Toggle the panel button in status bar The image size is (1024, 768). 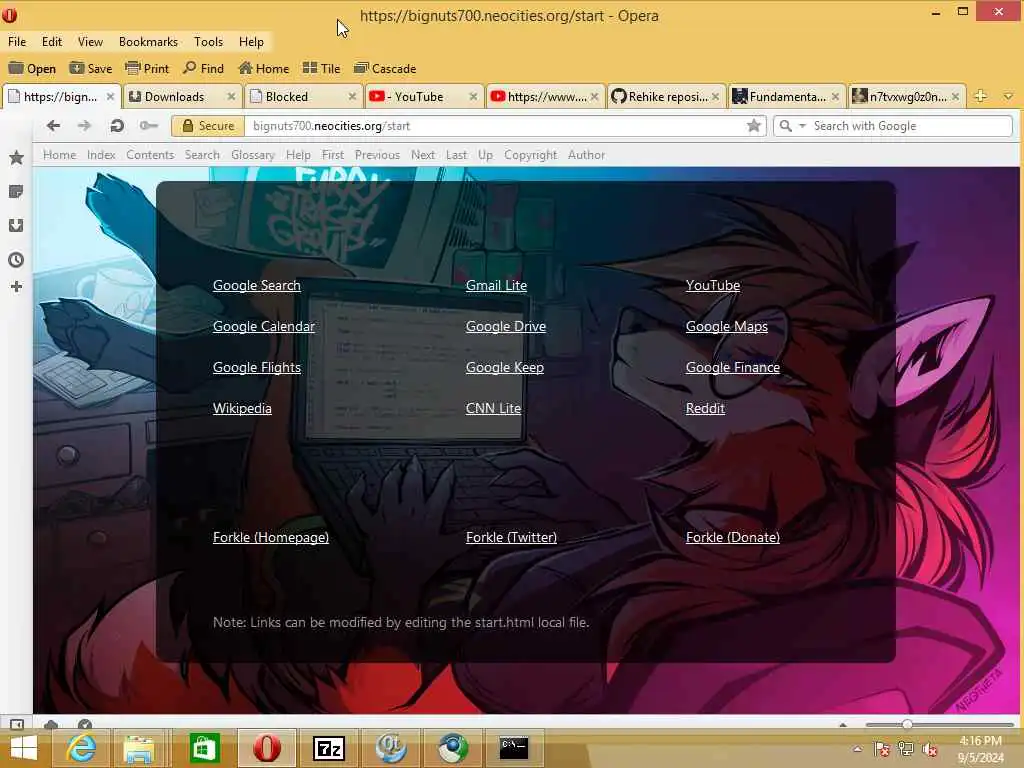16,724
